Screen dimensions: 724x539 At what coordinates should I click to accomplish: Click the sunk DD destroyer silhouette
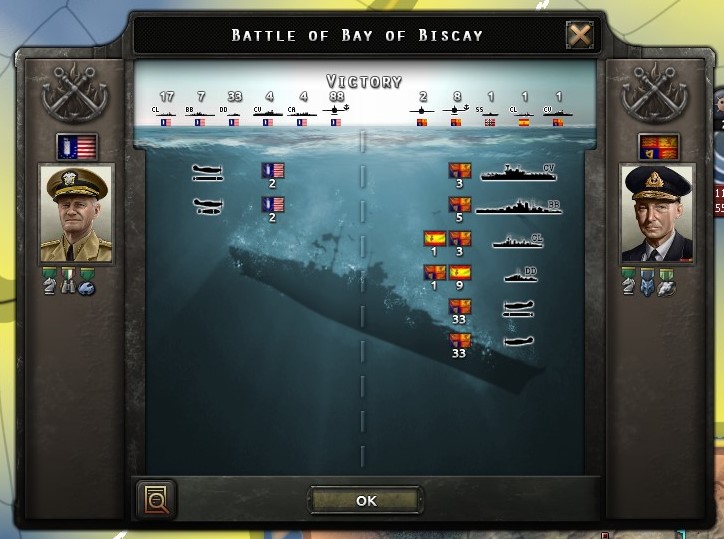click(521, 274)
